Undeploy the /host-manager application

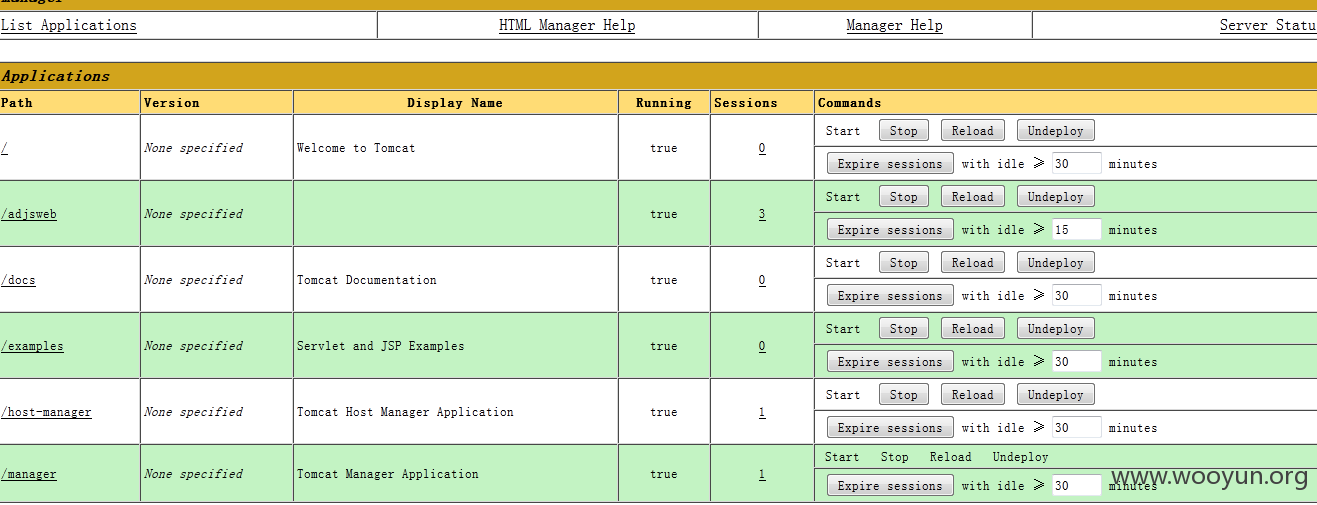pyautogui.click(x=1055, y=395)
